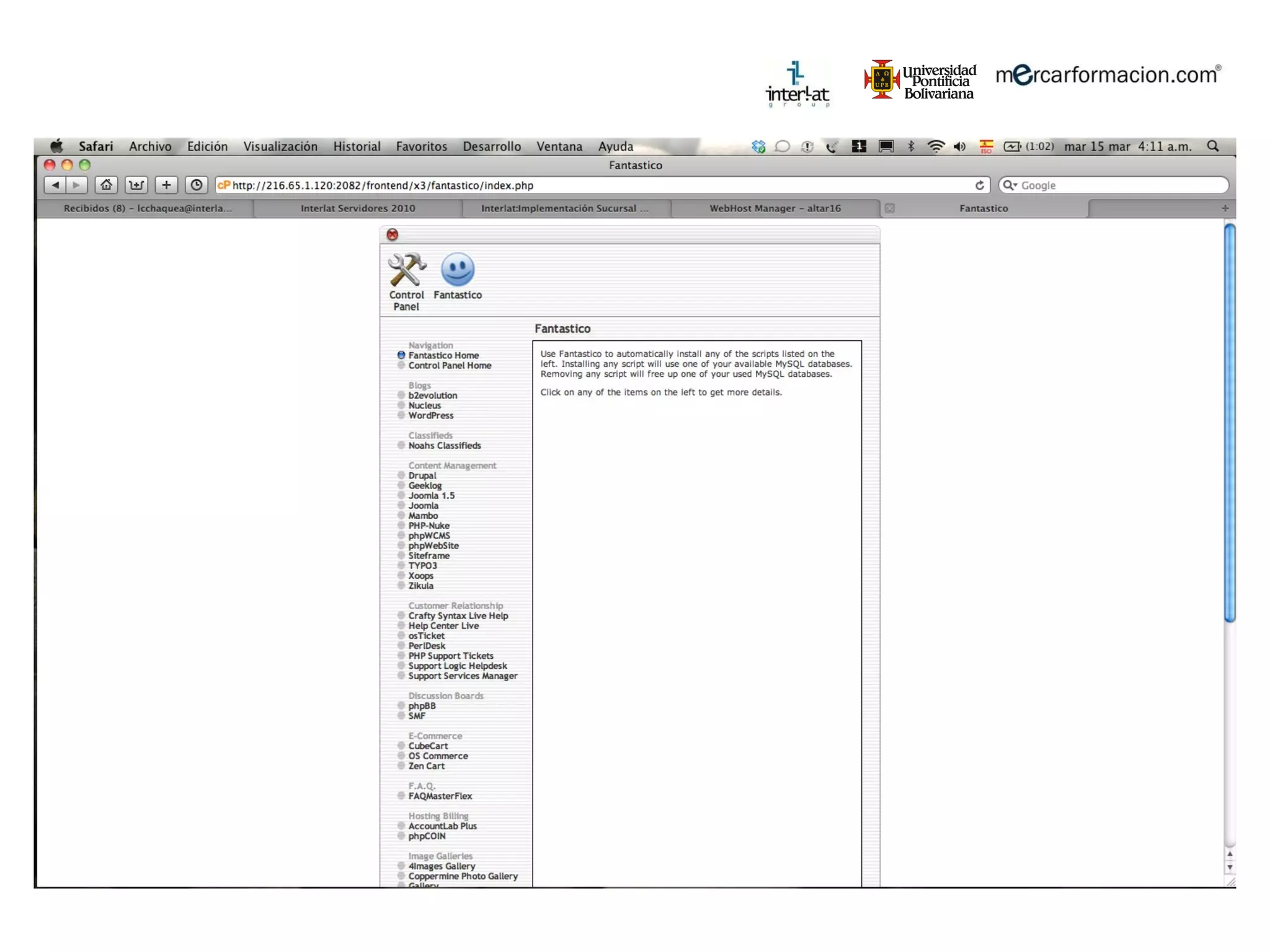Select the Fantastico Home navigation bullet
This screenshot has height=952, width=1270.
click(x=401, y=355)
